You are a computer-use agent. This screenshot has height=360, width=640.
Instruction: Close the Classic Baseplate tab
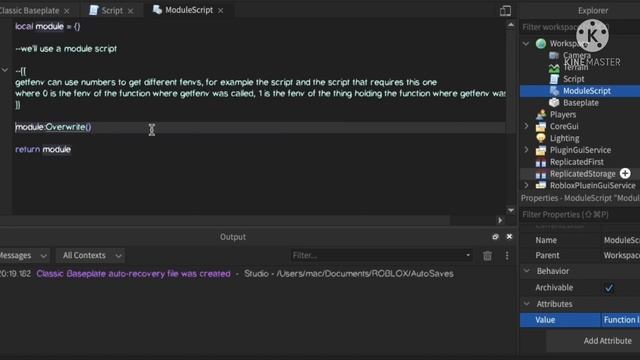pyautogui.click(x=67, y=11)
